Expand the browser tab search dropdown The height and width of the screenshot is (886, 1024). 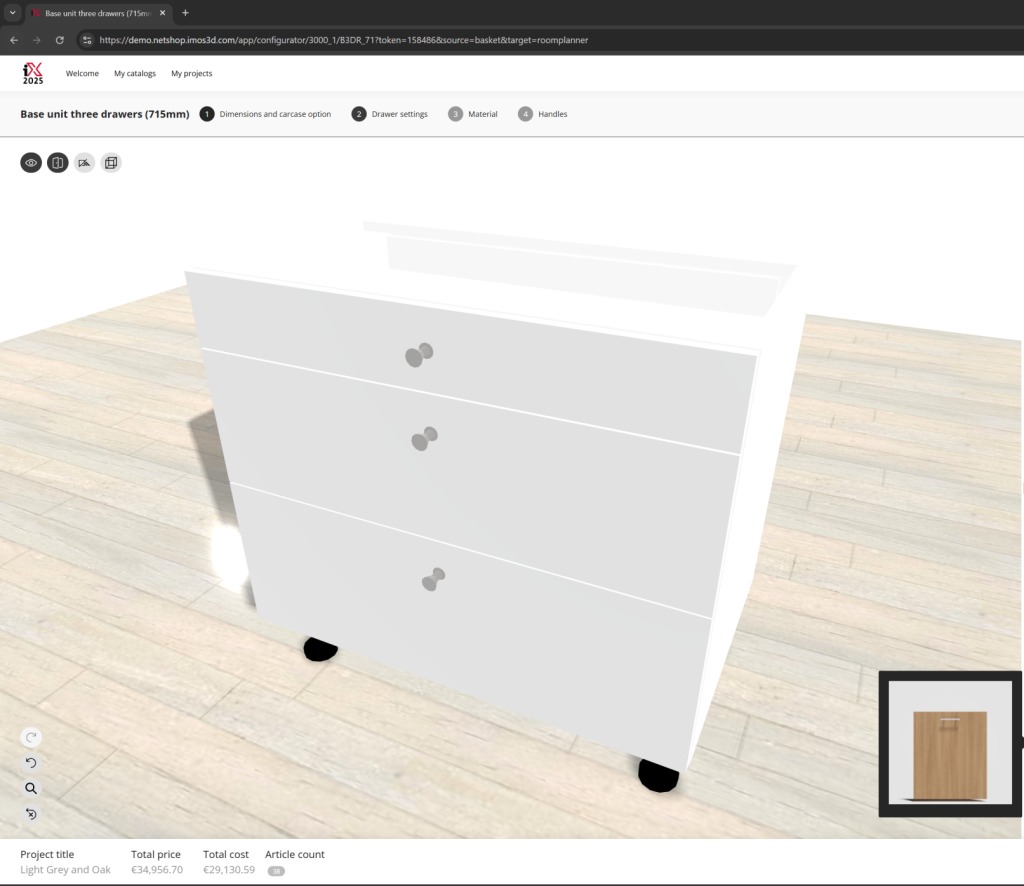click(x=10, y=13)
